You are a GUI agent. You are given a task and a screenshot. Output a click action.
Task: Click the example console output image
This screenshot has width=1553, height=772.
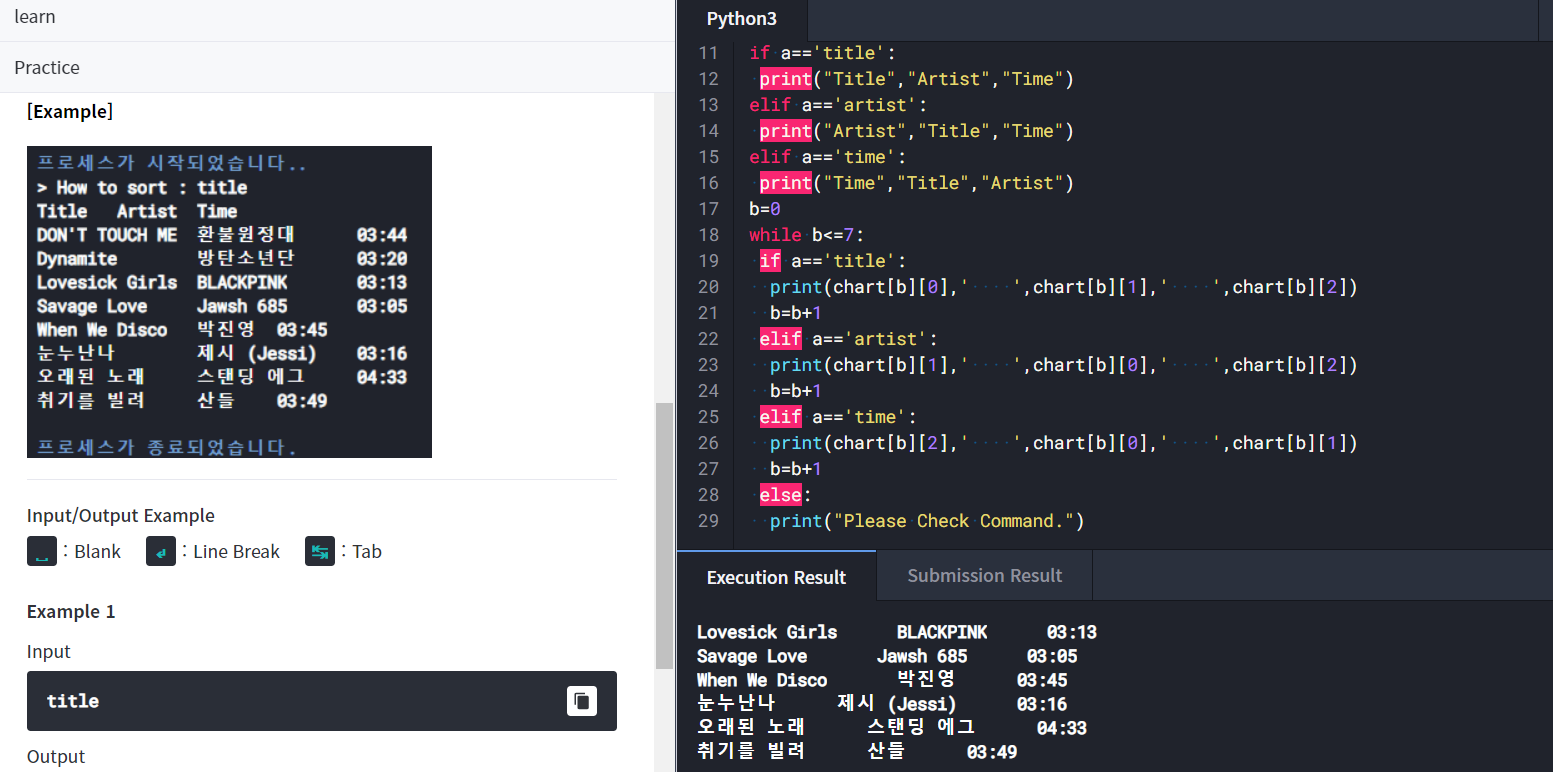coord(229,302)
